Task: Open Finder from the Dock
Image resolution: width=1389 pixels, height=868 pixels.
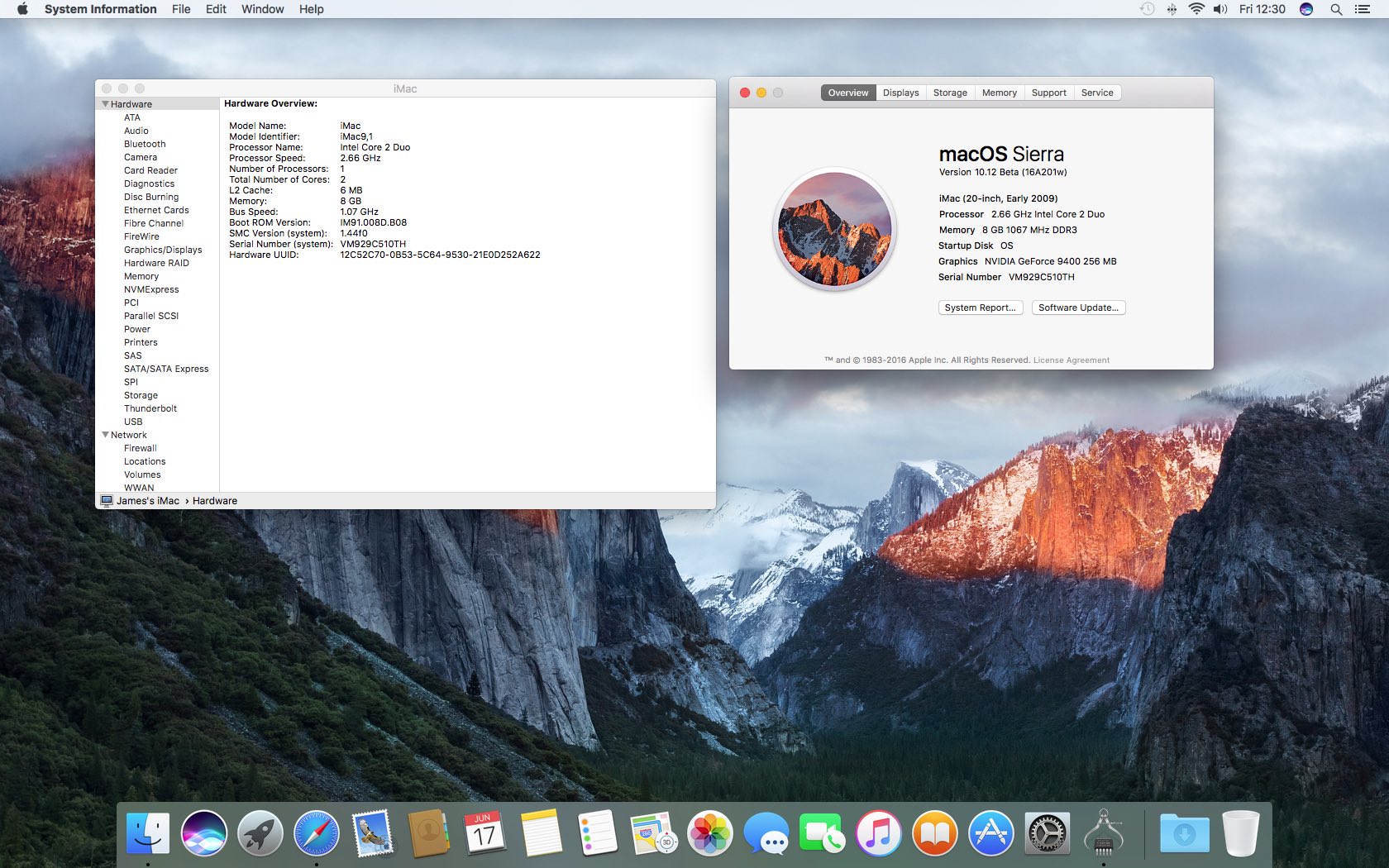Action: (148, 832)
